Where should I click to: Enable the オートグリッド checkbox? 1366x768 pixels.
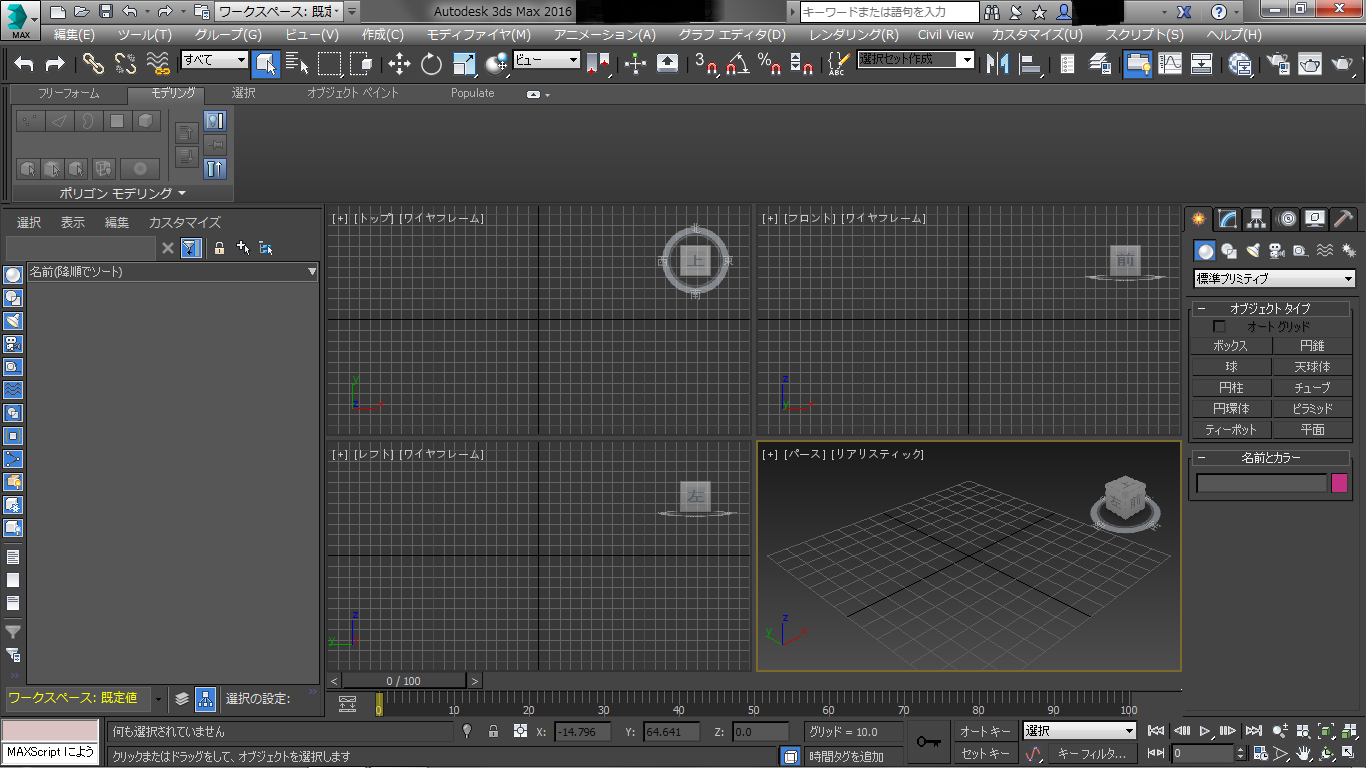tap(1219, 327)
